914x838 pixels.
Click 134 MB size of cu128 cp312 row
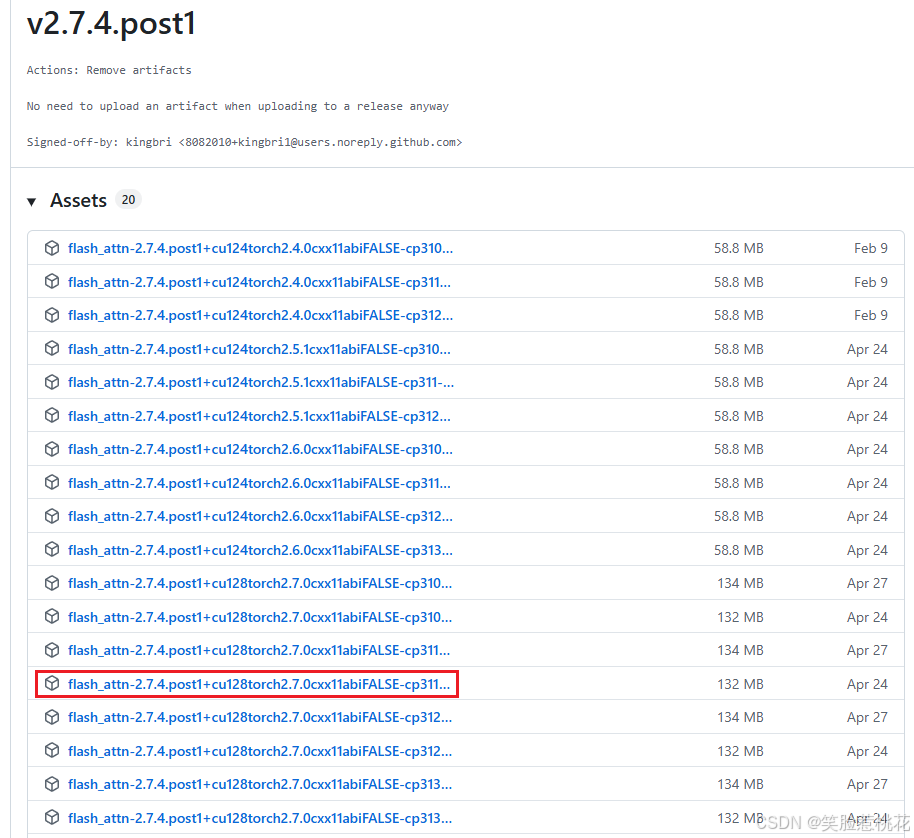tap(740, 717)
